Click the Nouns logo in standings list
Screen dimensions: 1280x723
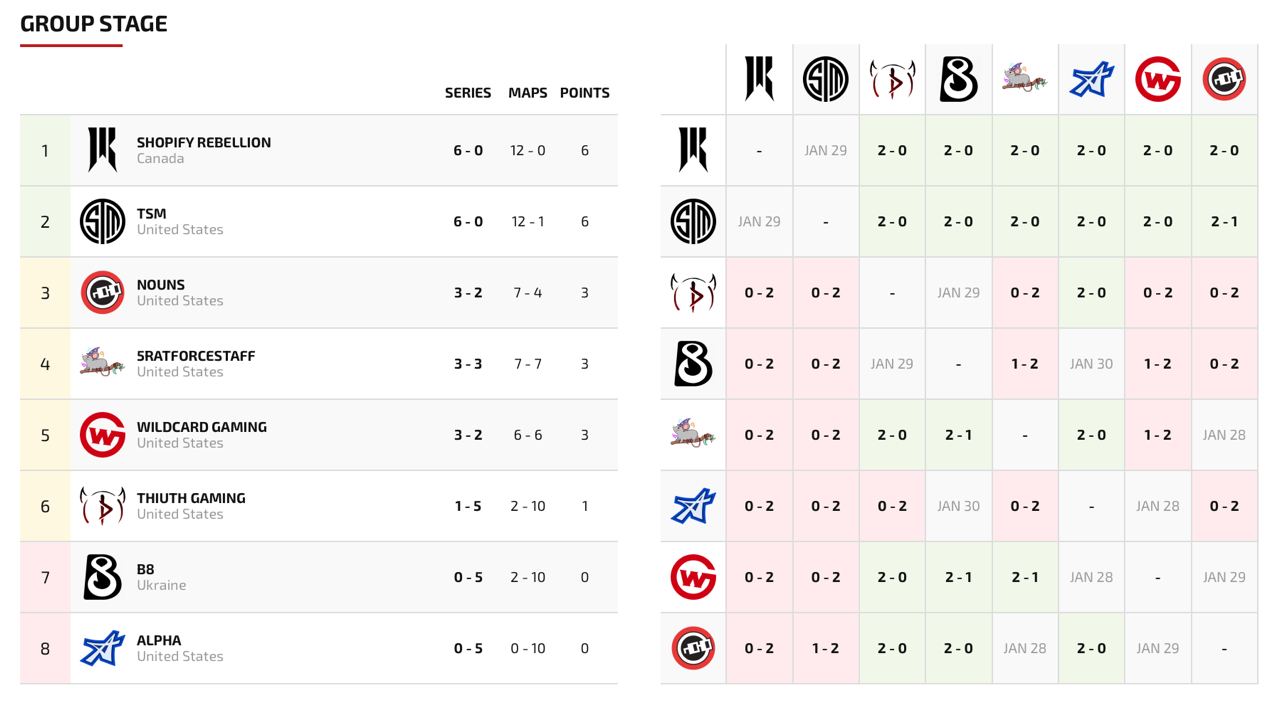(102, 292)
